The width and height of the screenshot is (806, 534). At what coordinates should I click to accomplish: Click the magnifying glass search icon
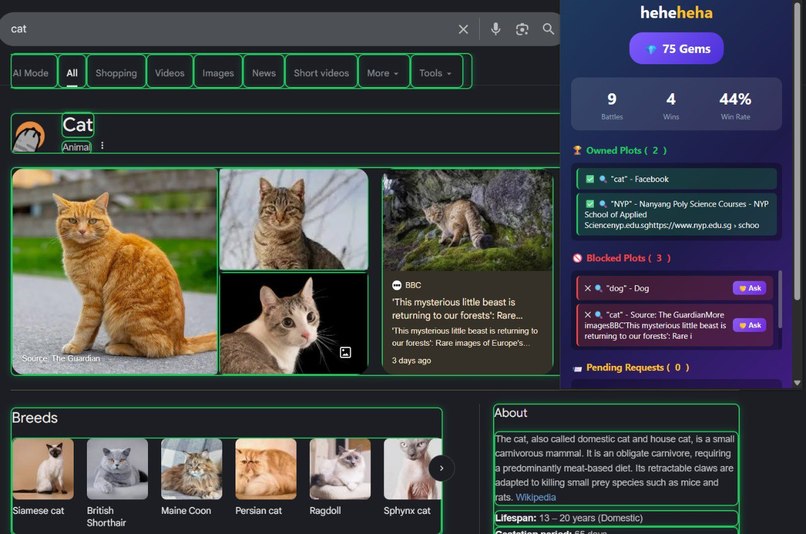pos(548,29)
